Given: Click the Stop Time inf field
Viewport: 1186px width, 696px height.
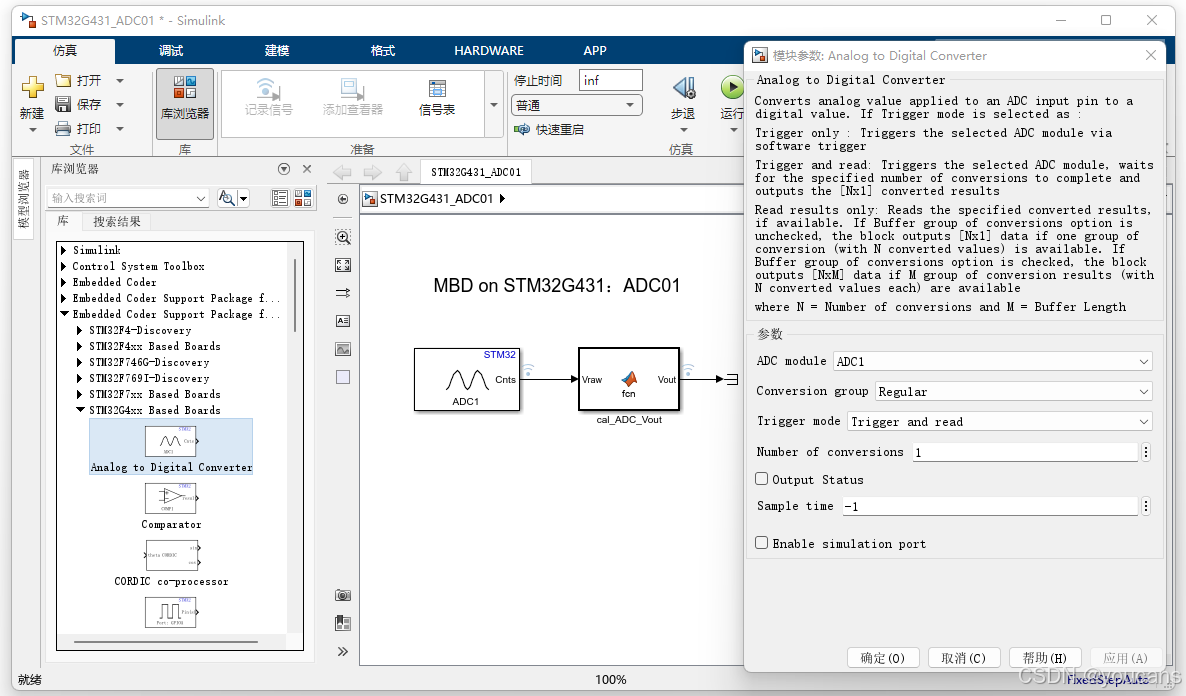Looking at the screenshot, I should click(x=610, y=80).
